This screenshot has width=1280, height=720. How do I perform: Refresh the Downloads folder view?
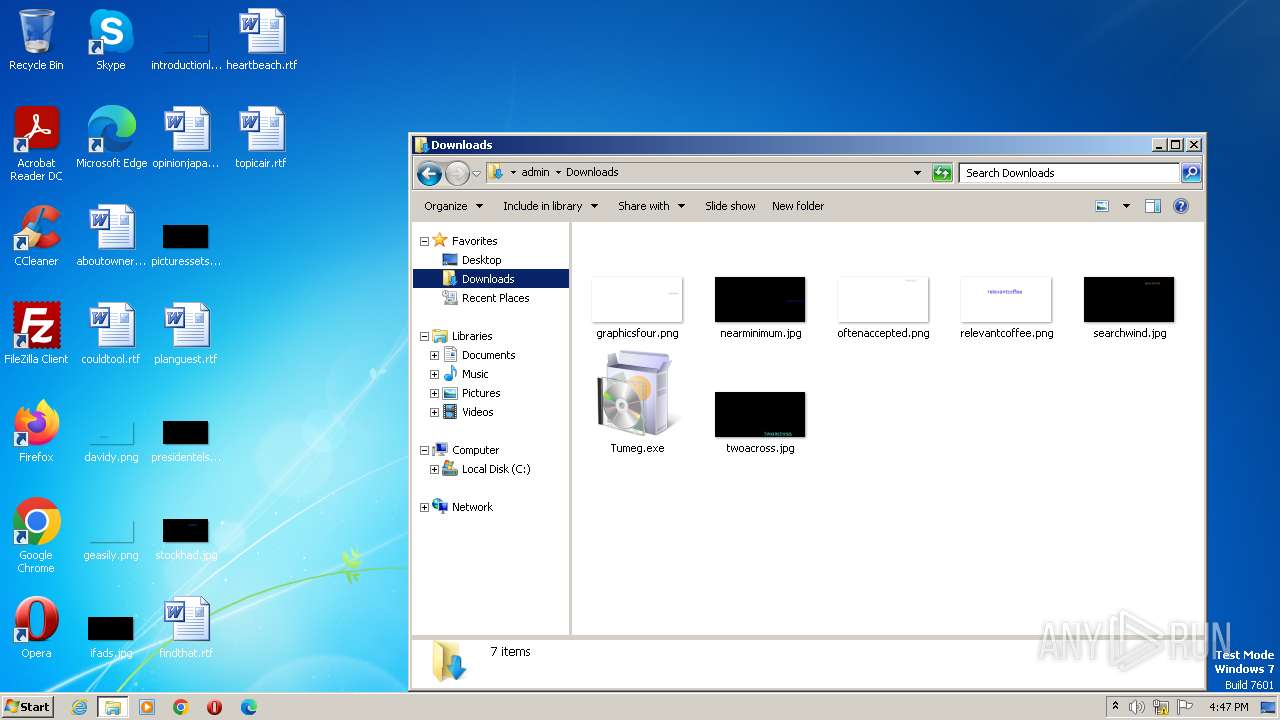942,173
